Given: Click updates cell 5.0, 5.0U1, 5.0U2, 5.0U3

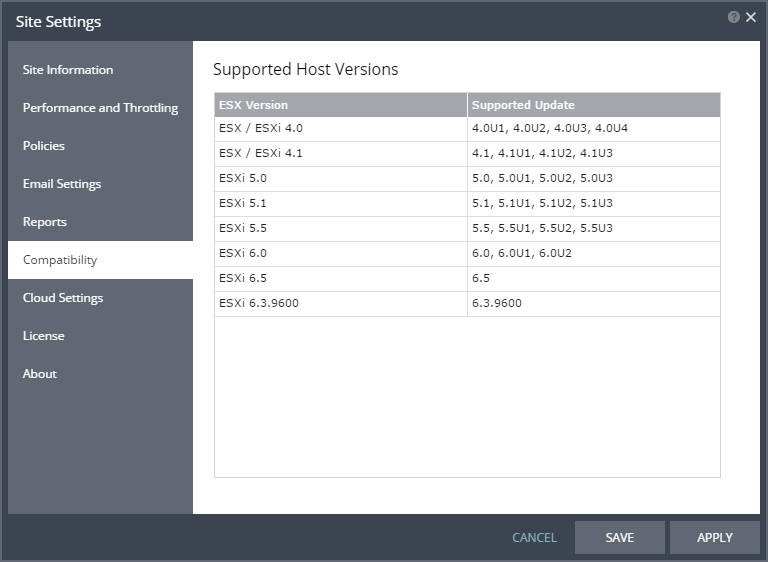Looking at the screenshot, I should (x=594, y=178).
